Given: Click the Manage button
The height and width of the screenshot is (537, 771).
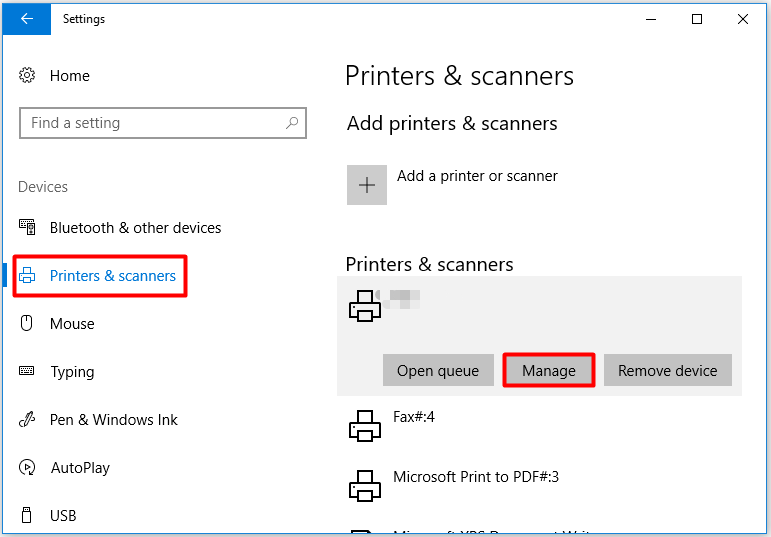Looking at the screenshot, I should pyautogui.click(x=549, y=370).
